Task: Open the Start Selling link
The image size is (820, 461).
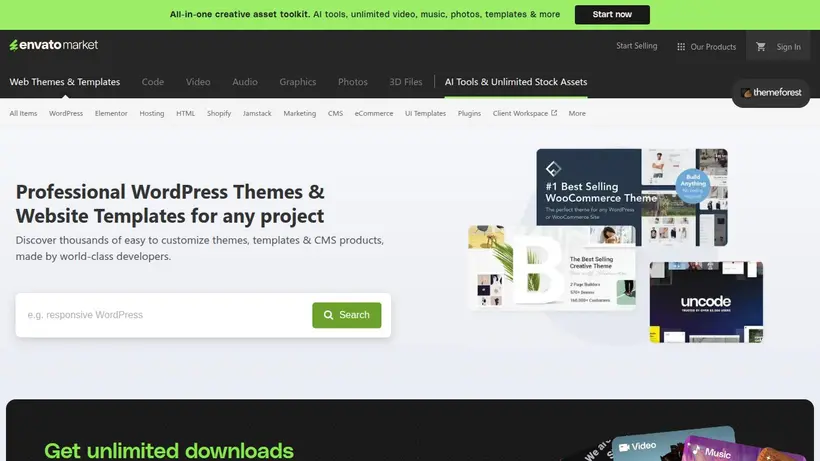Action: coord(636,46)
